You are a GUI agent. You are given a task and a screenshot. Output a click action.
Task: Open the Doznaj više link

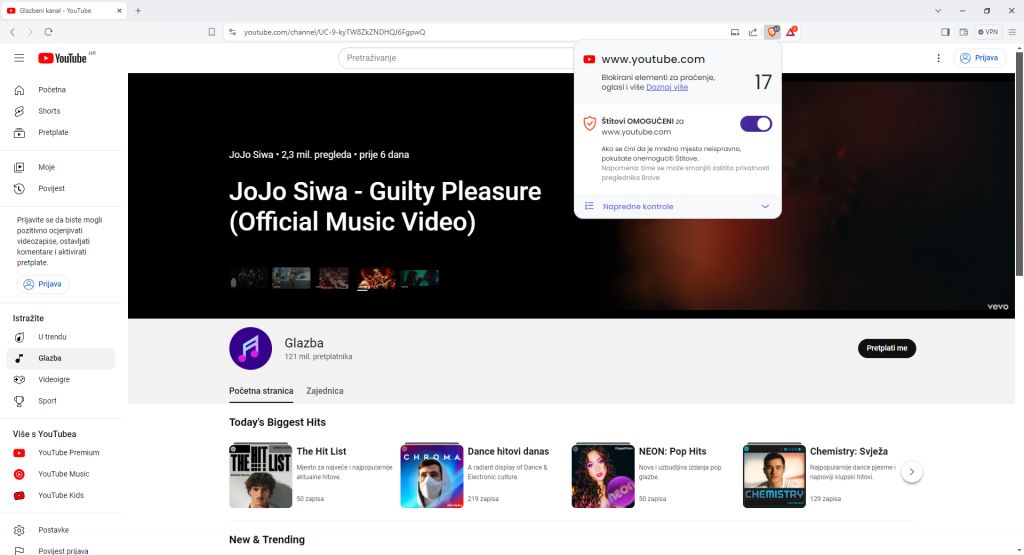[x=667, y=87]
